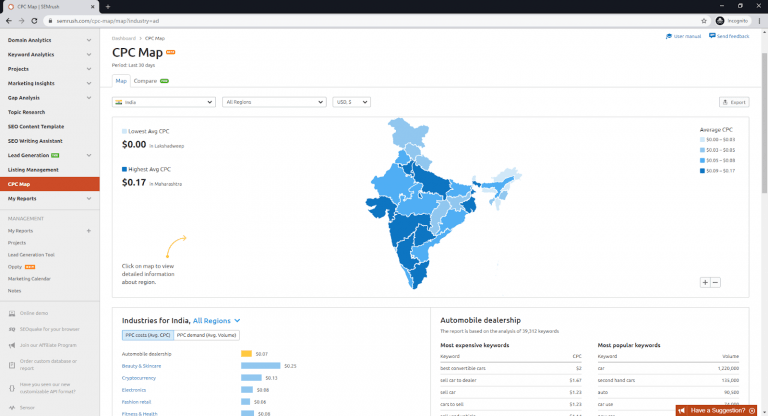Click the 'second hand cars' keyword row
This screenshot has width=768, height=416.
point(668,380)
